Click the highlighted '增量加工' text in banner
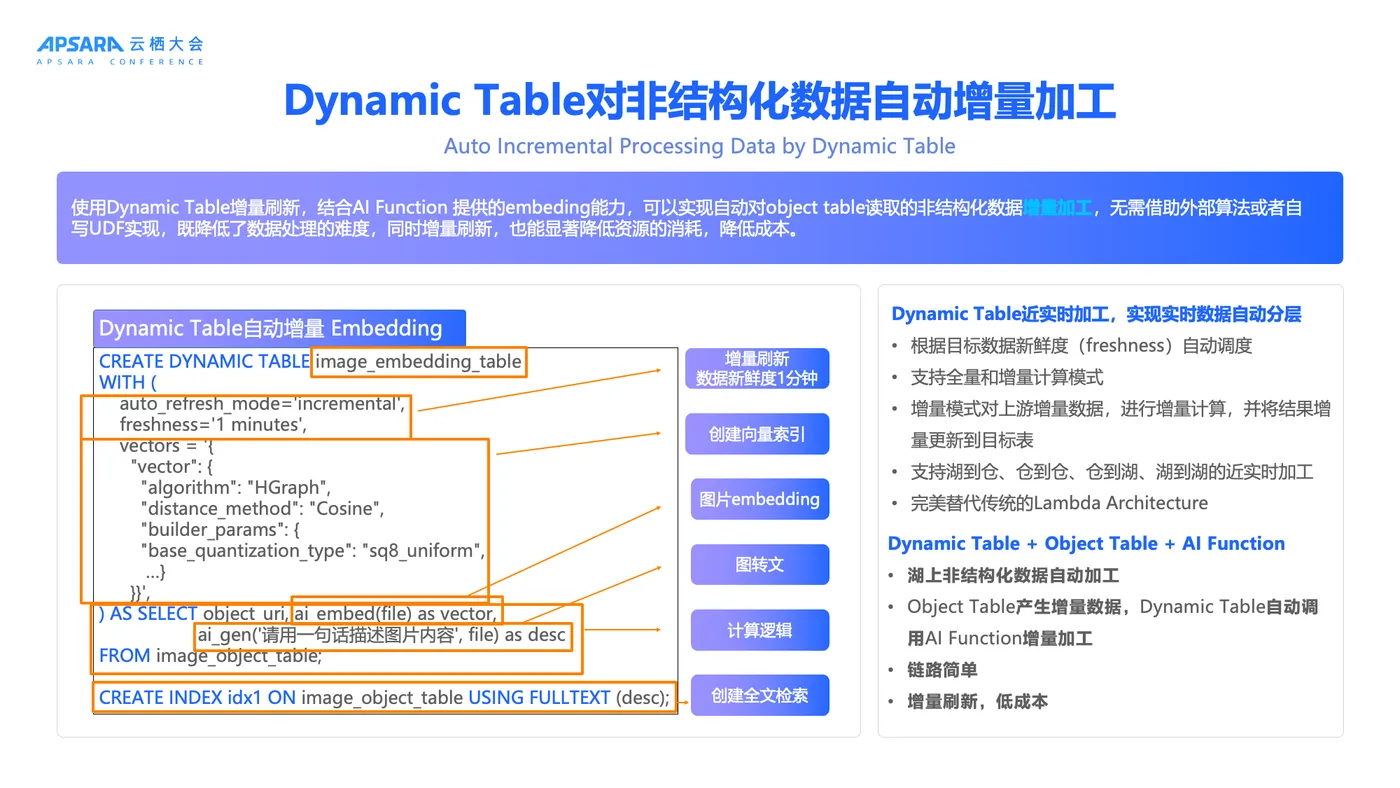Screen dimensions: 1400x788 click(x=1057, y=208)
